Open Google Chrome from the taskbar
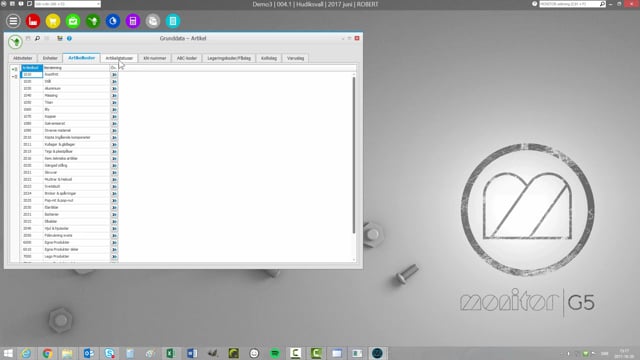 point(47,353)
